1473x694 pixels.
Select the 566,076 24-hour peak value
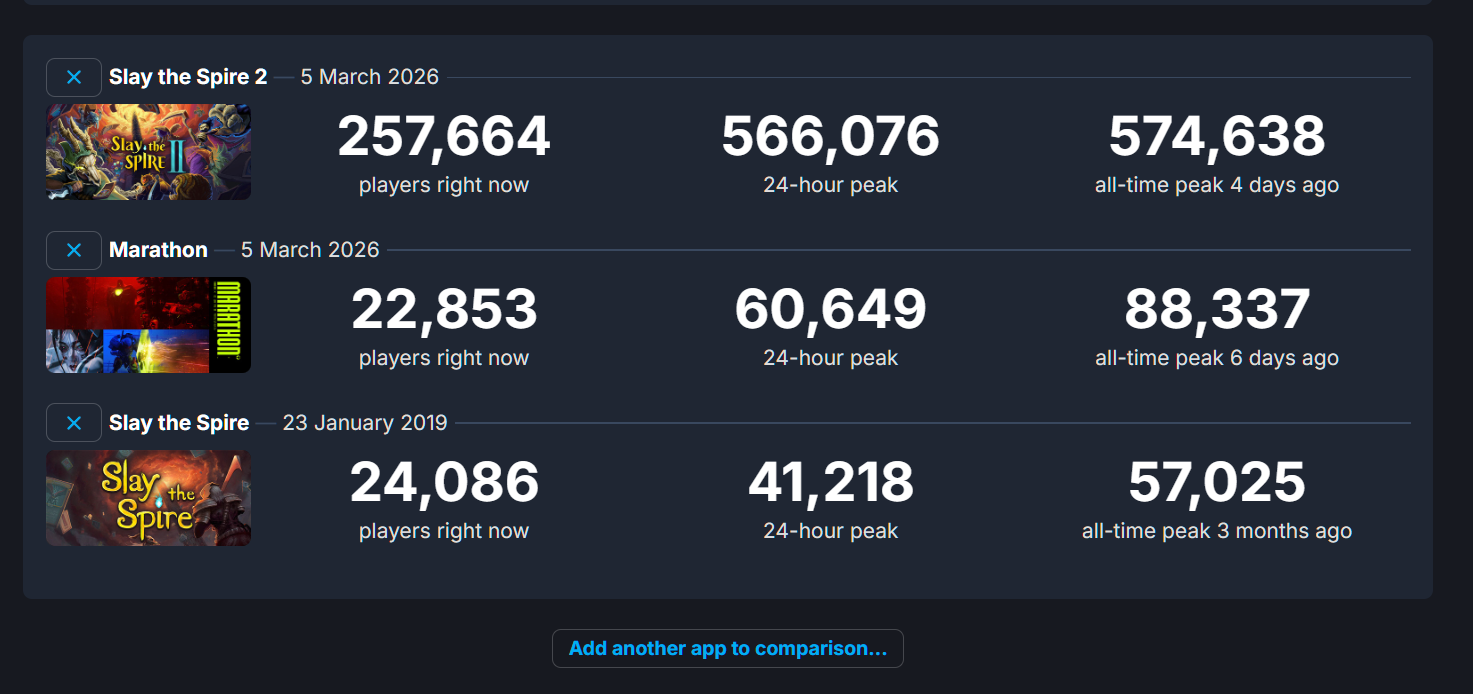[x=831, y=137]
